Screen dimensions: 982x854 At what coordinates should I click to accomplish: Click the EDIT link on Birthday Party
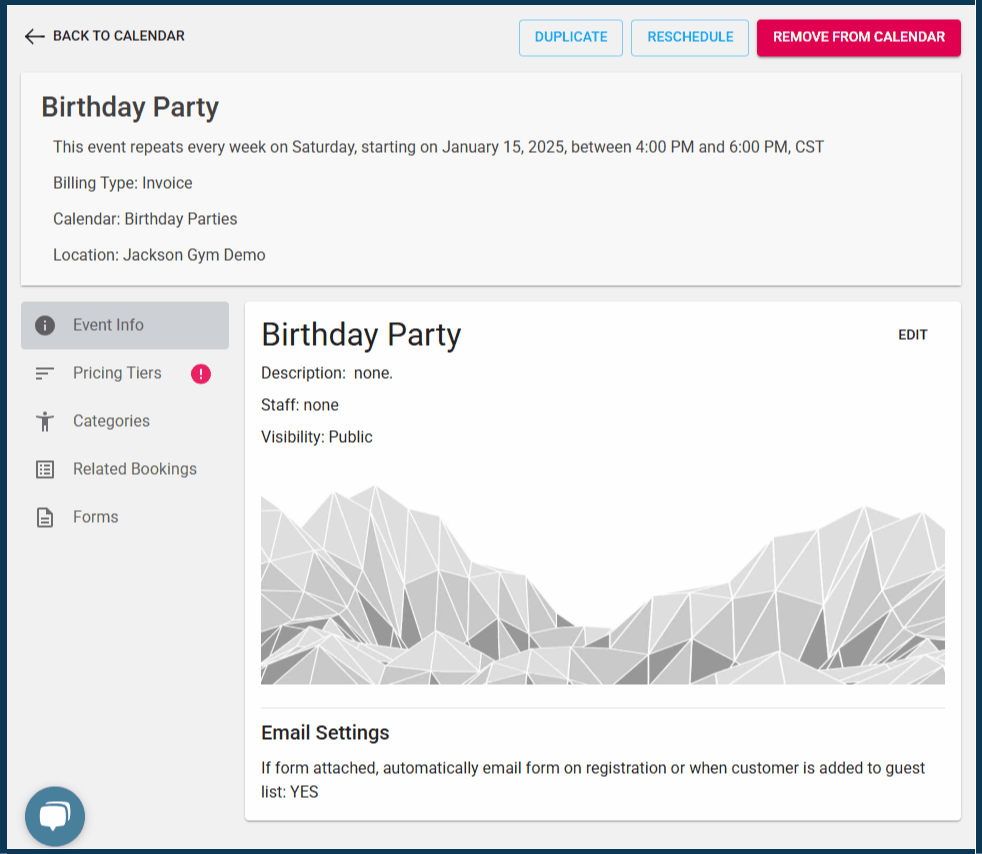pos(912,334)
